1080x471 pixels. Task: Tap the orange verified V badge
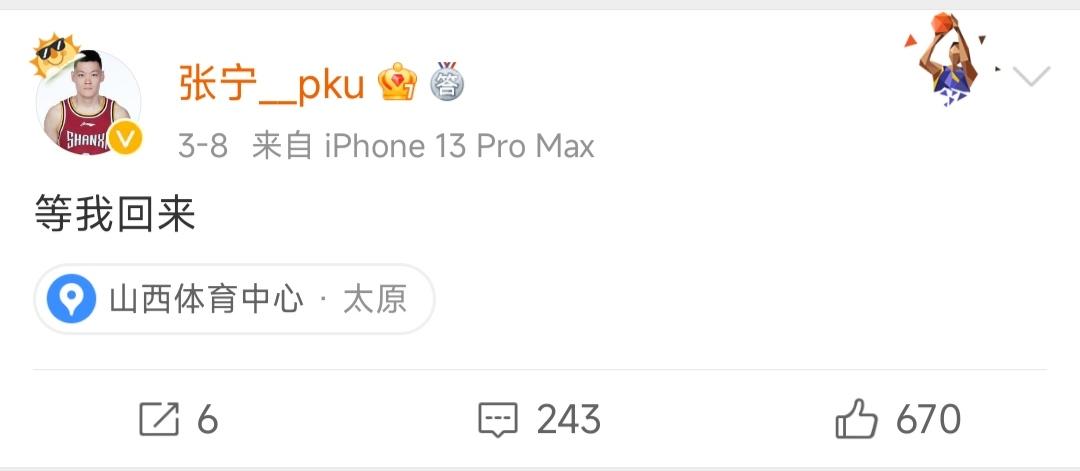(x=125, y=138)
